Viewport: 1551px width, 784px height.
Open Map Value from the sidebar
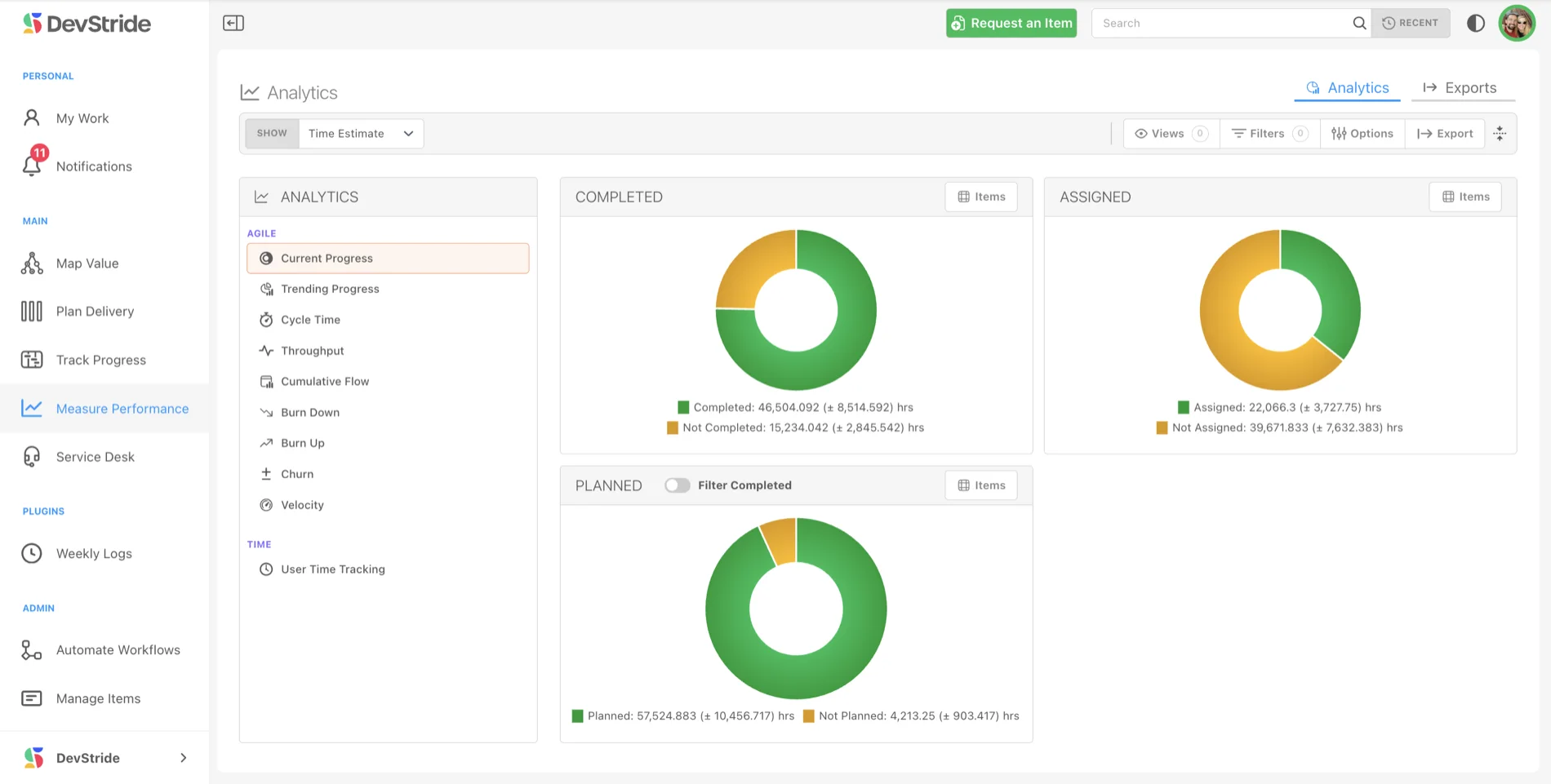point(87,264)
